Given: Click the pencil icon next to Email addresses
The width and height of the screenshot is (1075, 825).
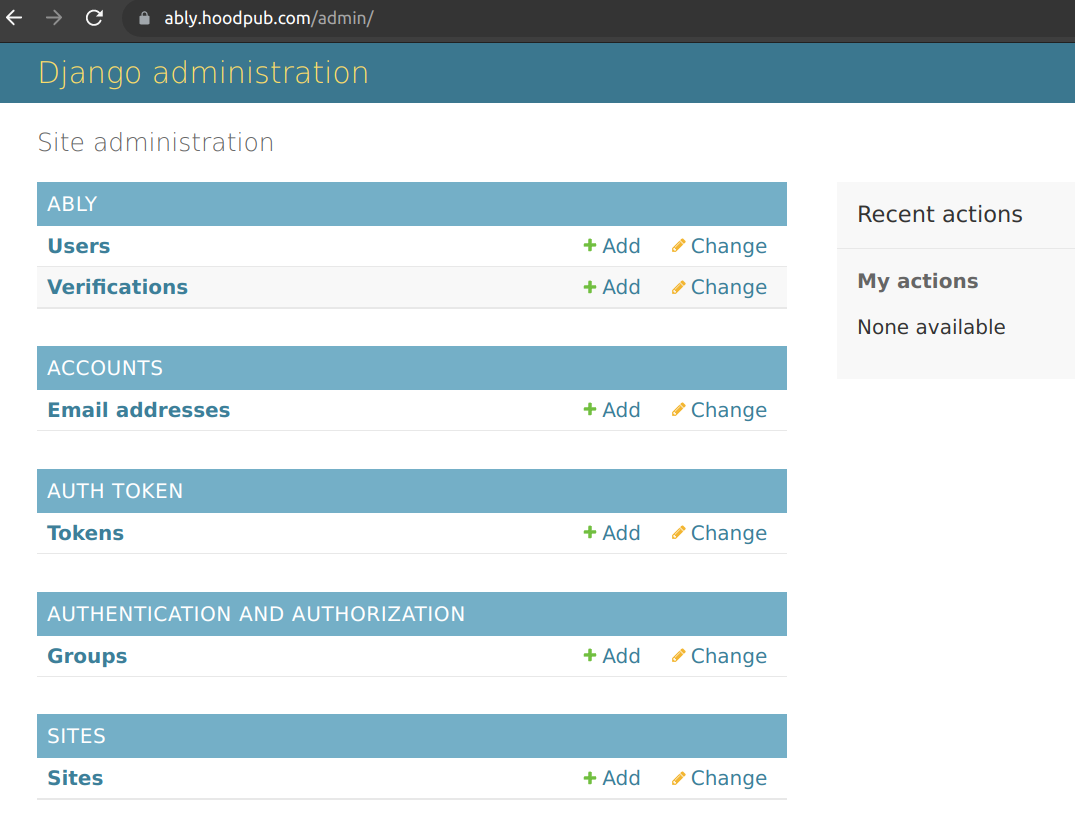Looking at the screenshot, I should pyautogui.click(x=679, y=410).
